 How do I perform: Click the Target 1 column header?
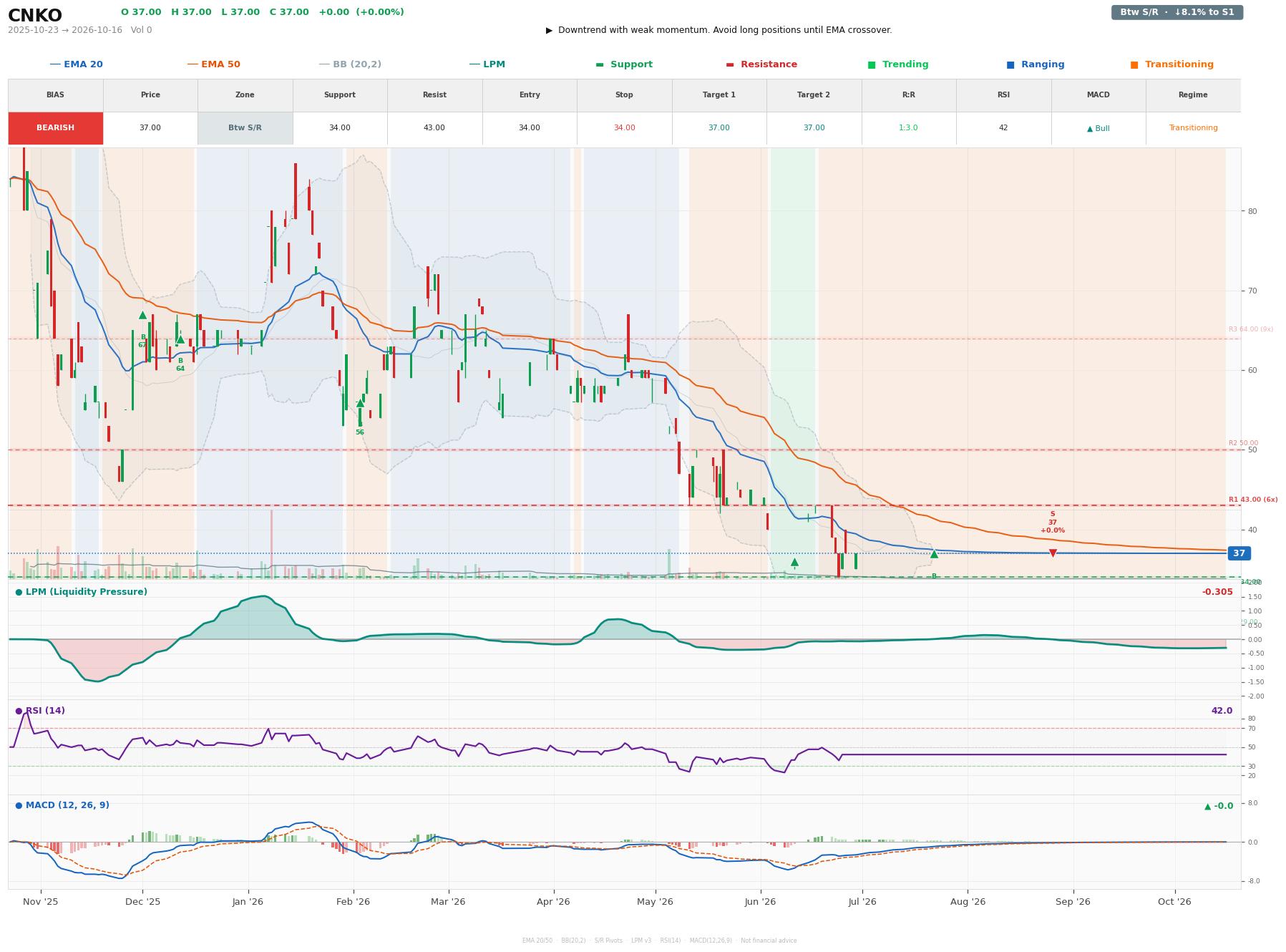(x=718, y=95)
